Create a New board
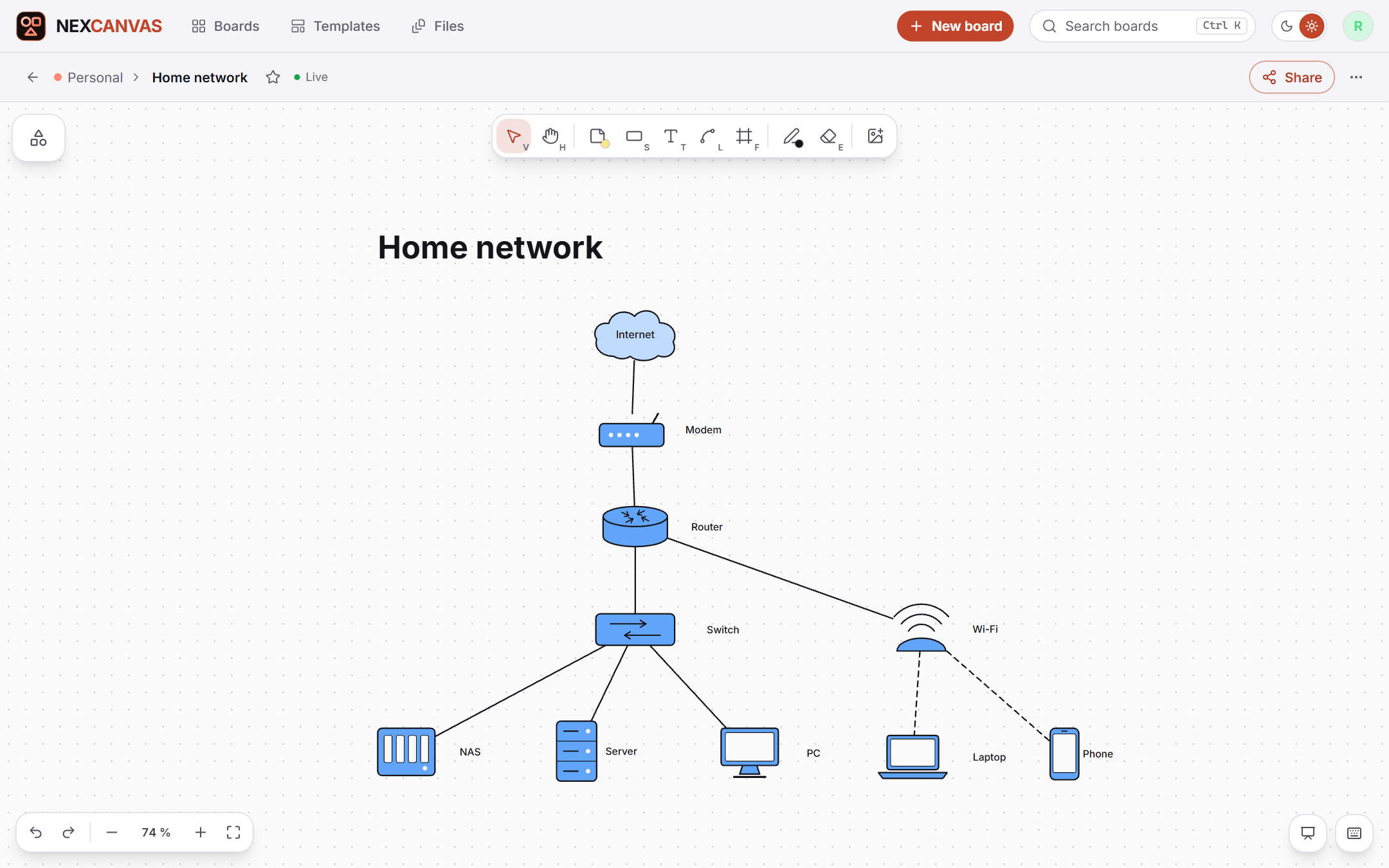 tap(956, 26)
